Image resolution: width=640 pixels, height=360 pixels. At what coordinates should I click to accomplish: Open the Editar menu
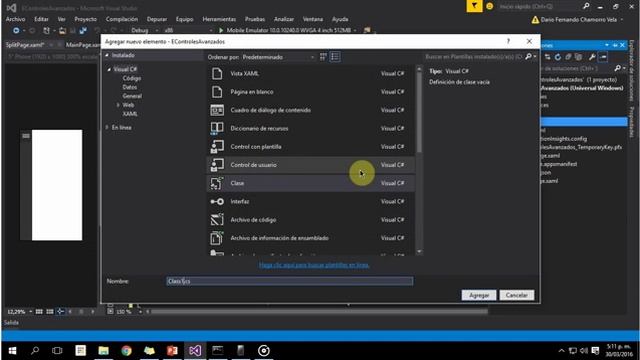point(41,19)
